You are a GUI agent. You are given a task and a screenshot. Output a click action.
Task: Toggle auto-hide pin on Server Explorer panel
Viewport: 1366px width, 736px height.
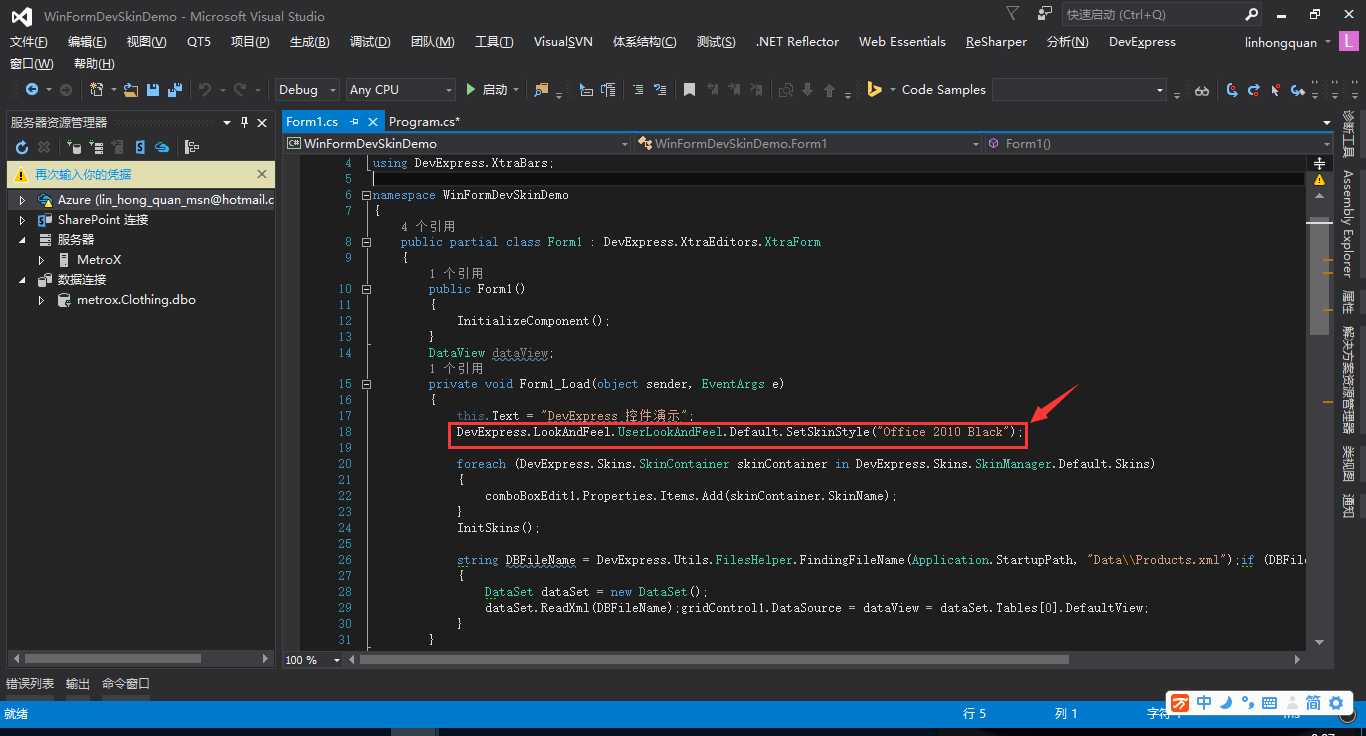tap(244, 123)
